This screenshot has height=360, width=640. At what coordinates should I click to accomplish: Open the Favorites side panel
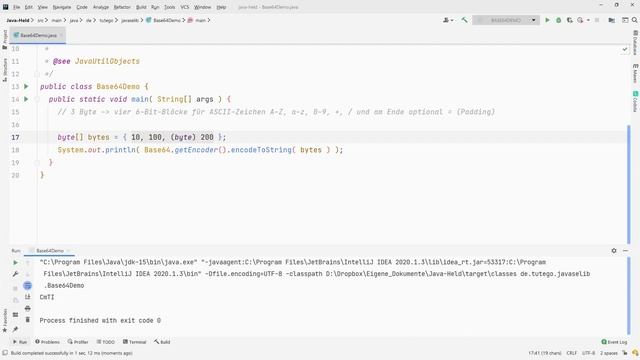click(x=5, y=320)
